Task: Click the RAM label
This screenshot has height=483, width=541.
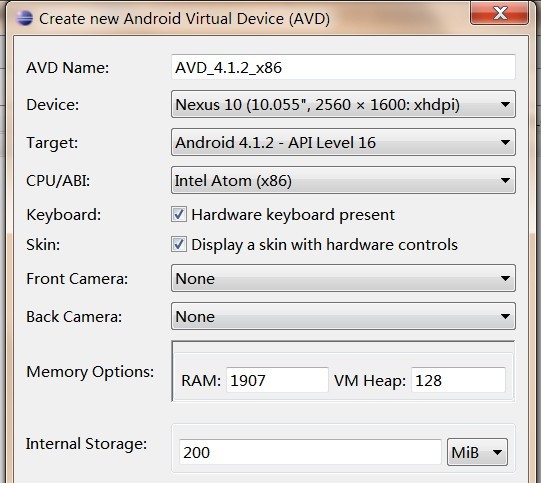Action: tap(201, 381)
